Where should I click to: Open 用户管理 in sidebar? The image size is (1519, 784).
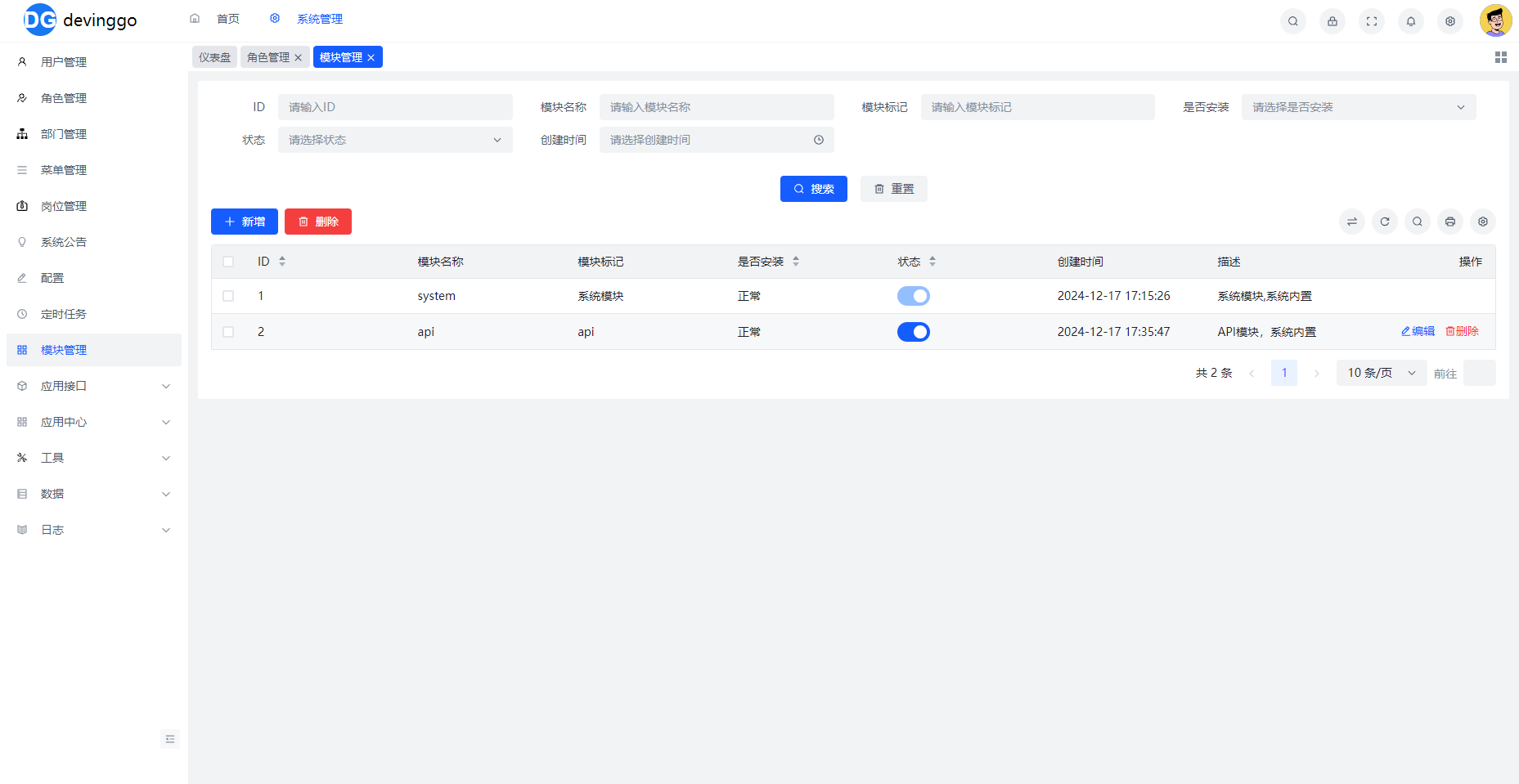(94, 62)
